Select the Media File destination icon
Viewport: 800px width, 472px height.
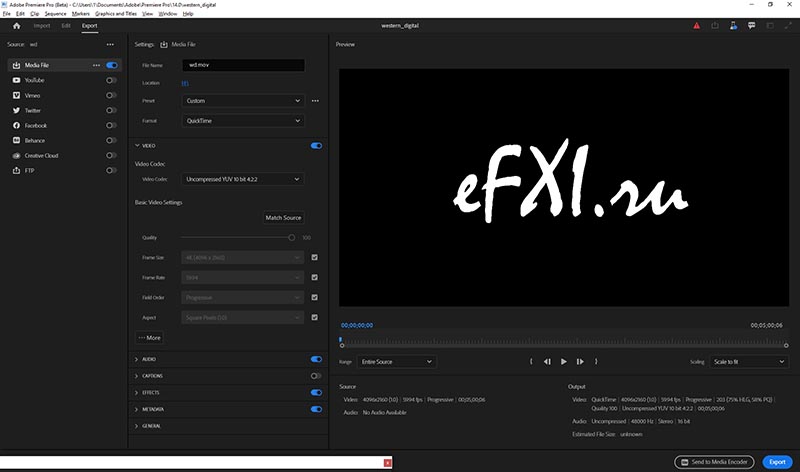point(16,65)
